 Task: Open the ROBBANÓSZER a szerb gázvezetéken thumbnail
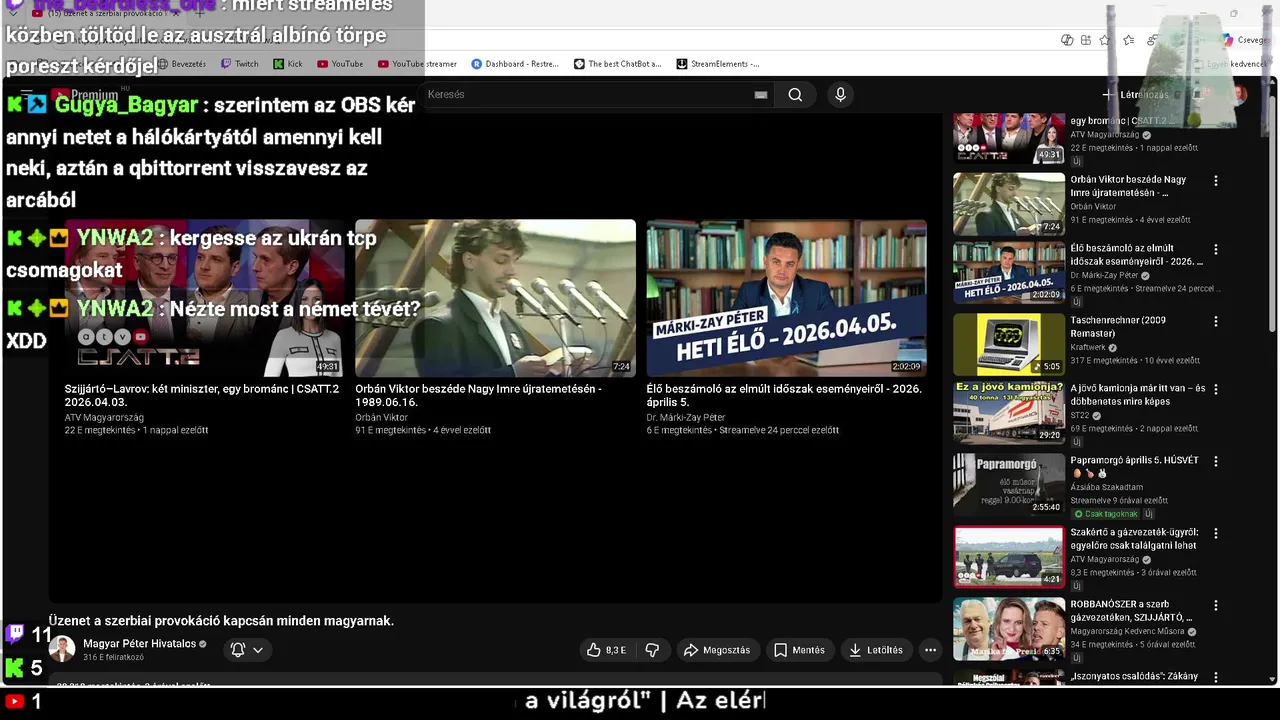pyautogui.click(x=1008, y=629)
